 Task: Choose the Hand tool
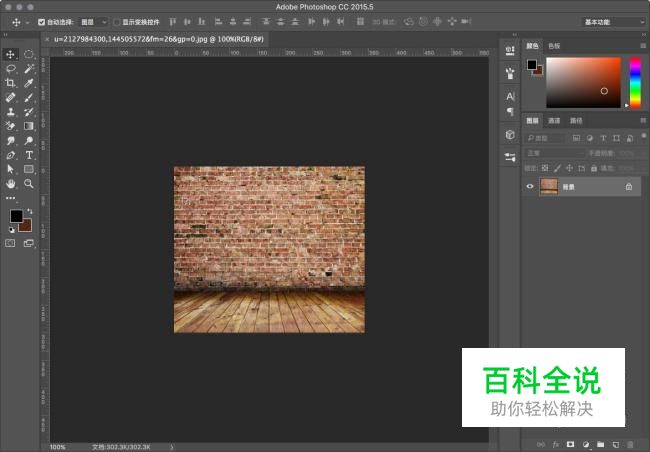click(11, 184)
